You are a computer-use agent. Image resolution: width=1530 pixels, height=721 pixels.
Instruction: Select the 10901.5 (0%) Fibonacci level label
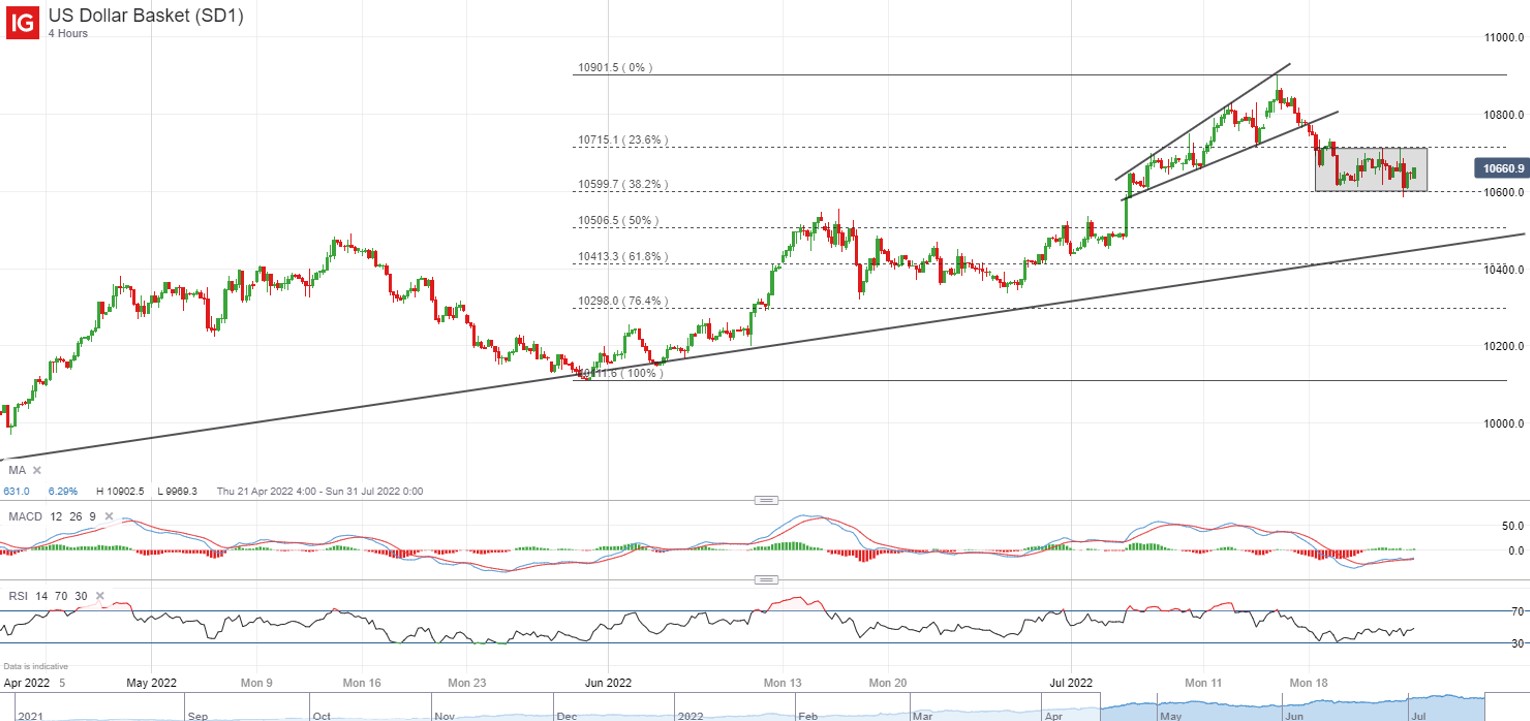[x=614, y=68]
